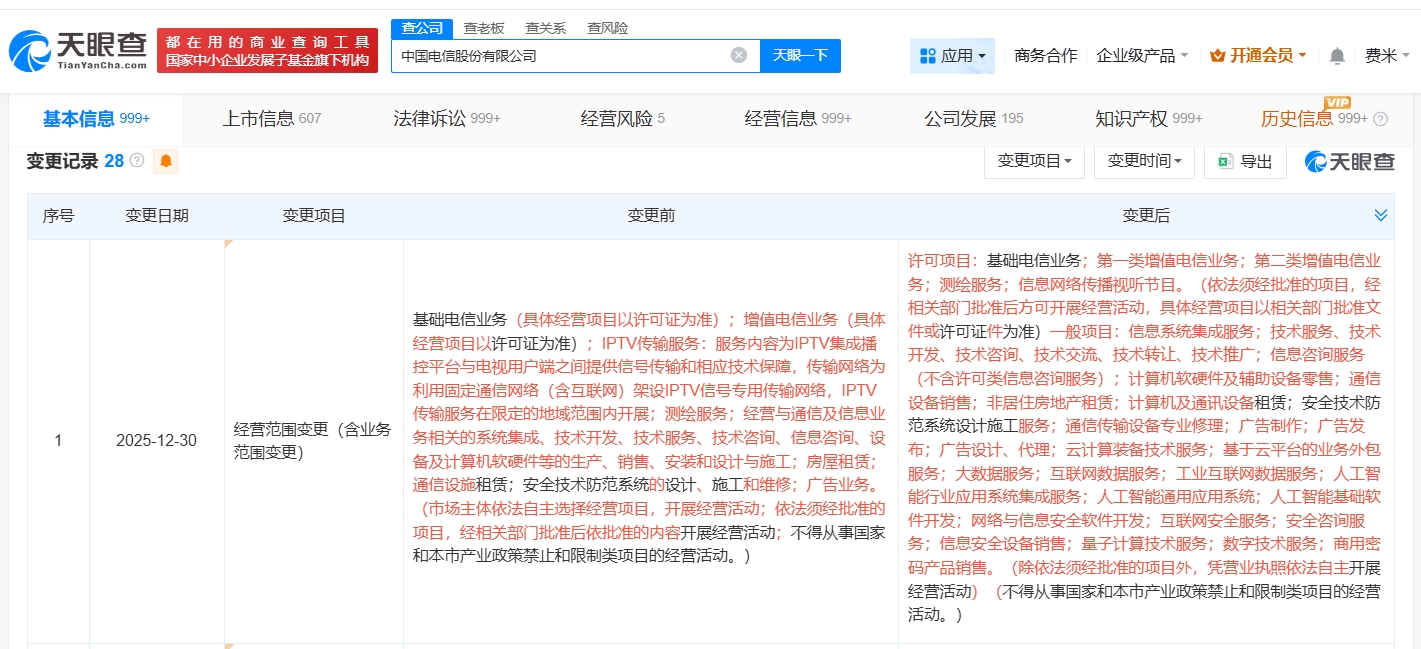Clear the search box with X icon
This screenshot has width=1421, height=649.
(739, 56)
